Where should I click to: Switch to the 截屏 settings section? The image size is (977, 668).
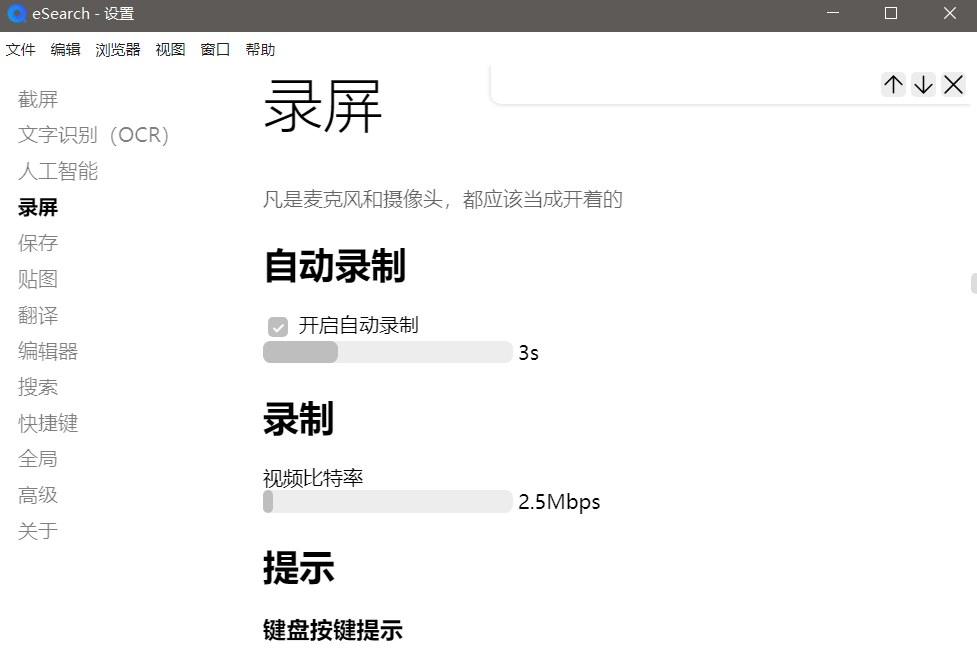[37, 99]
